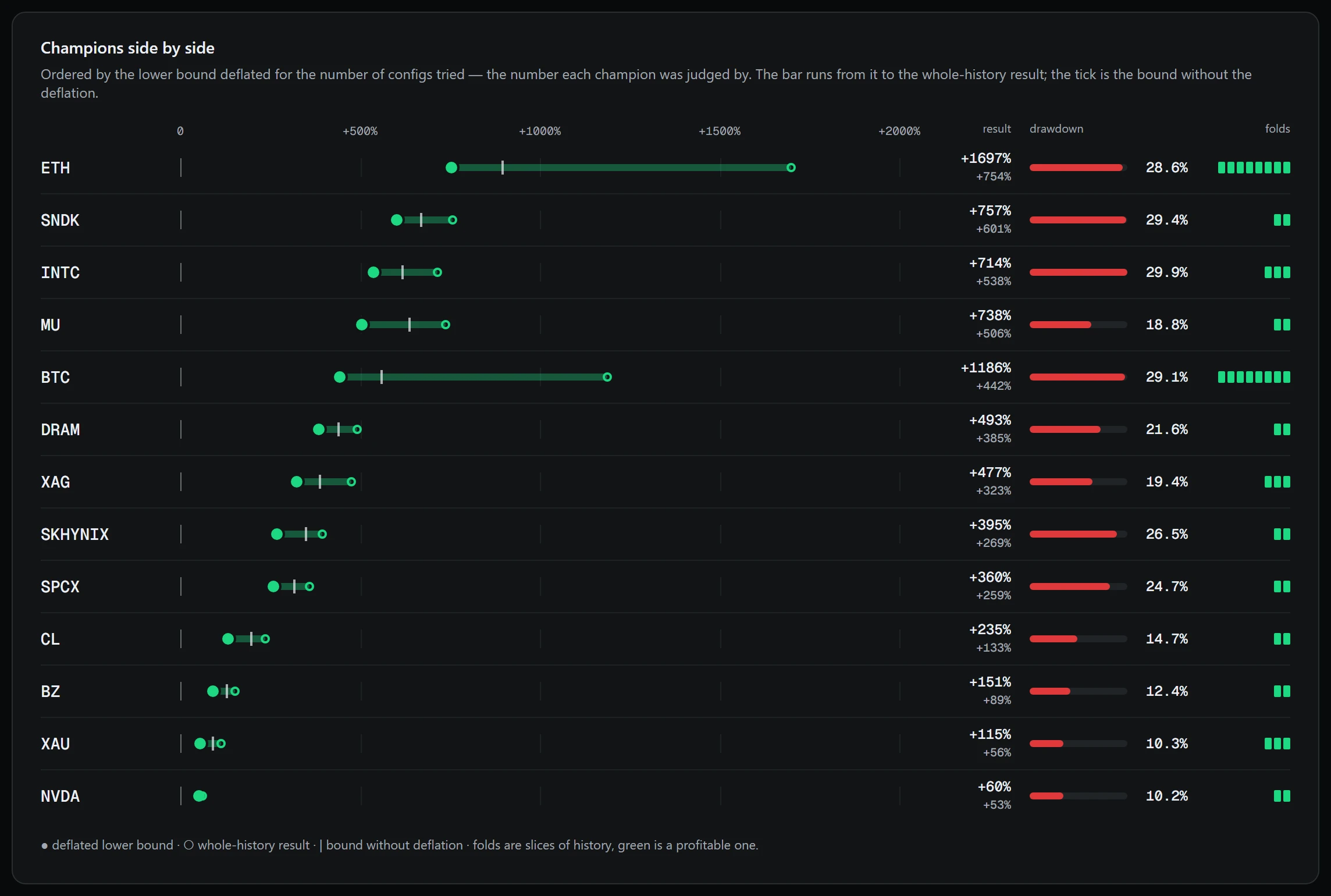Click the XAU red drawdown bar
This screenshot has height=896, width=1331.
click(x=1047, y=744)
